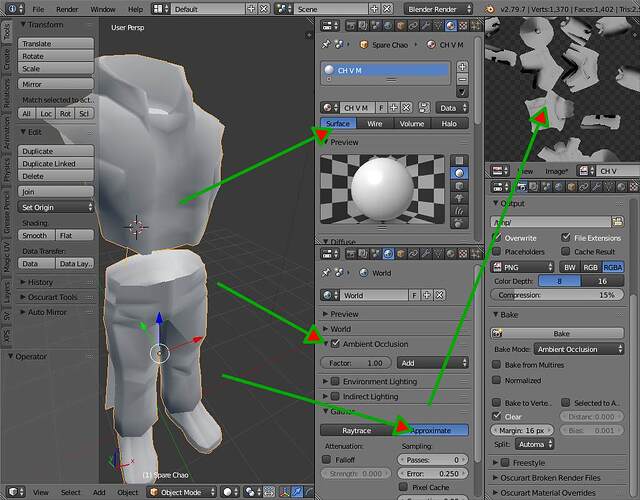This screenshot has width=640, height=500.
Task: Toggle Normalized bake checkbox
Action: pyautogui.click(x=497, y=380)
